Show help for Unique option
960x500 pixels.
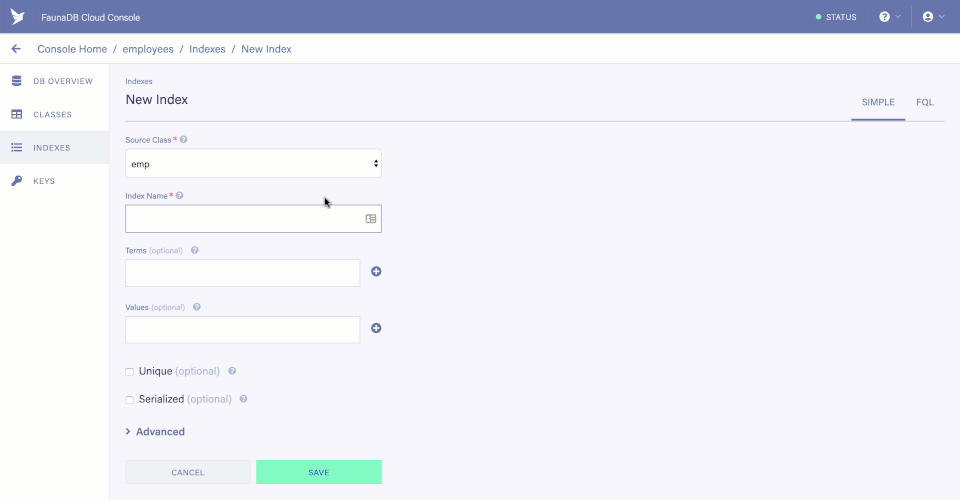pyautogui.click(x=232, y=371)
